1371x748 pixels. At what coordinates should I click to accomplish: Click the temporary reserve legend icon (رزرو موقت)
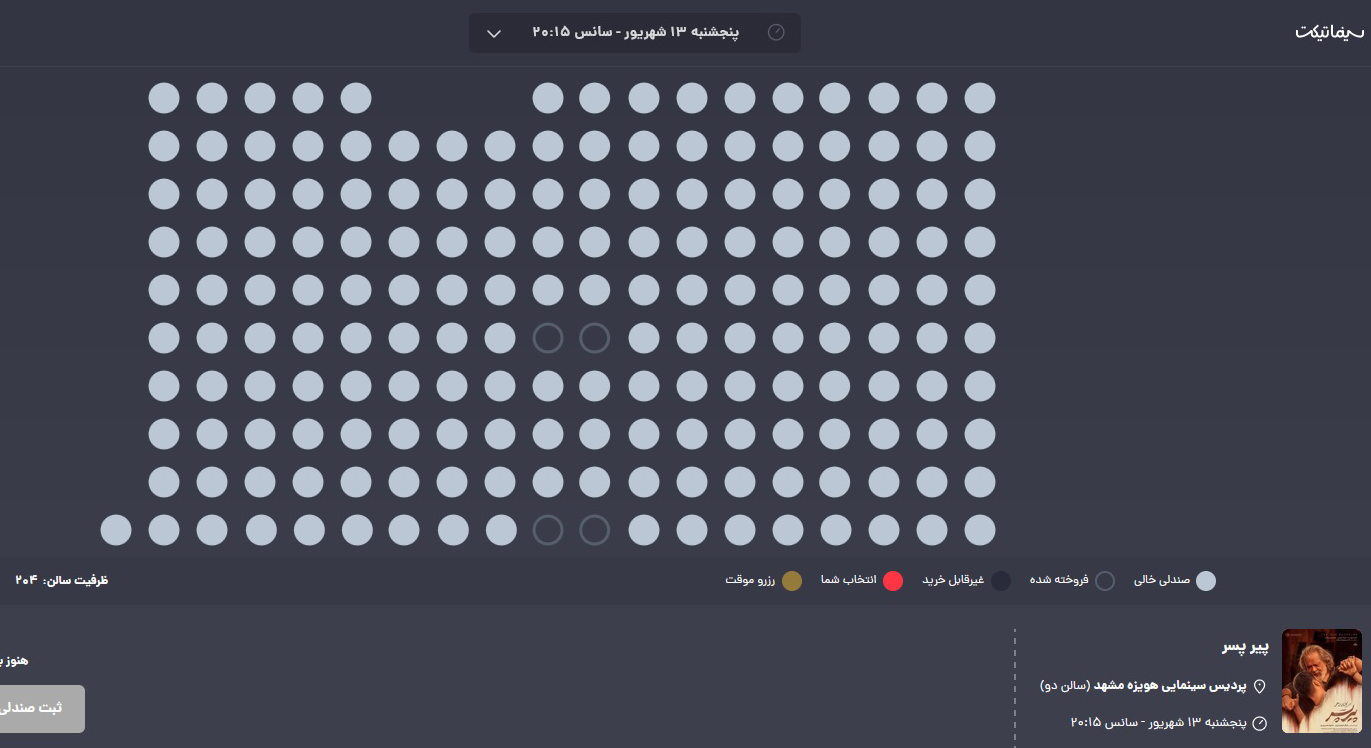792,581
